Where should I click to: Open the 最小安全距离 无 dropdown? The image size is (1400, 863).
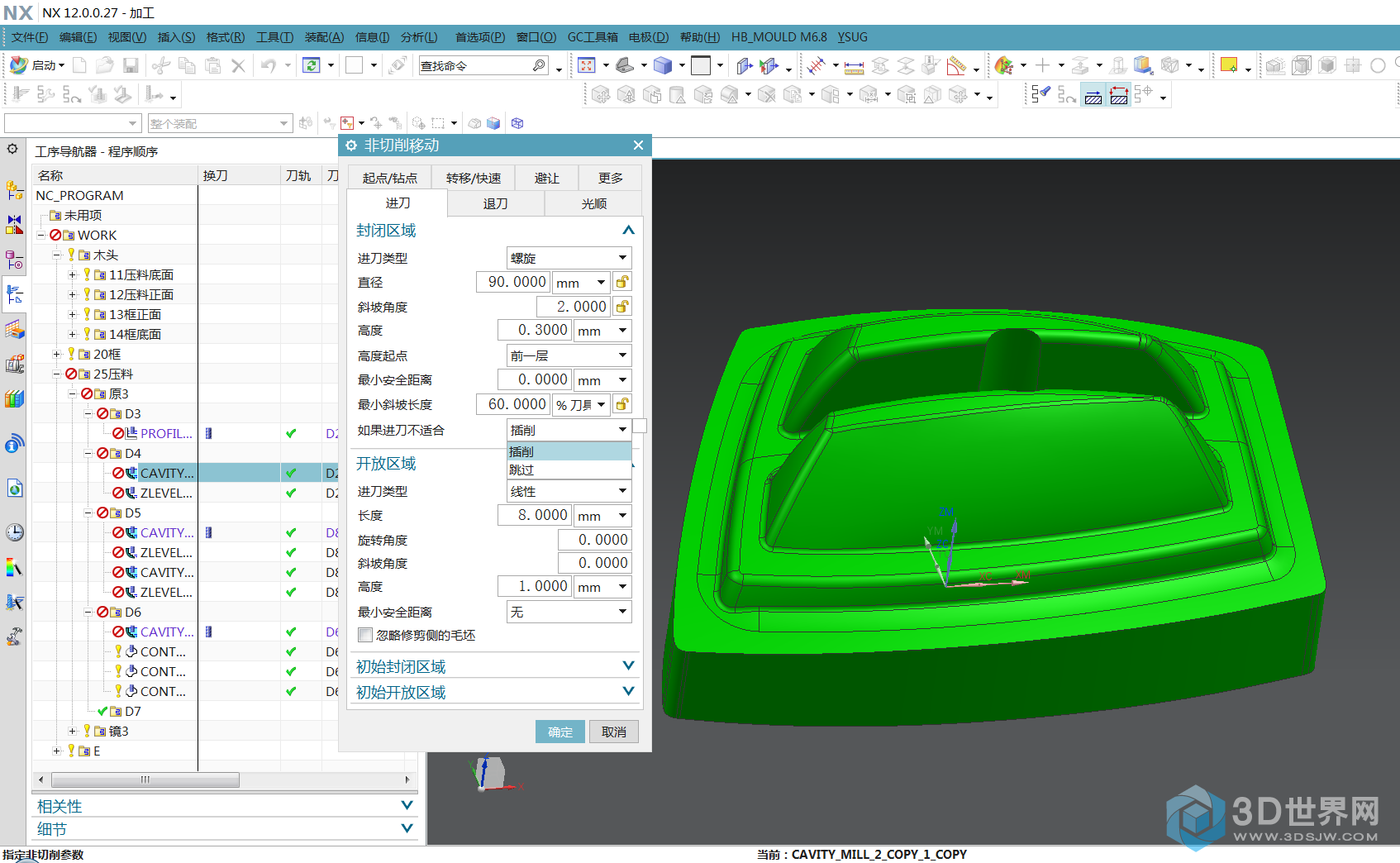(569, 612)
